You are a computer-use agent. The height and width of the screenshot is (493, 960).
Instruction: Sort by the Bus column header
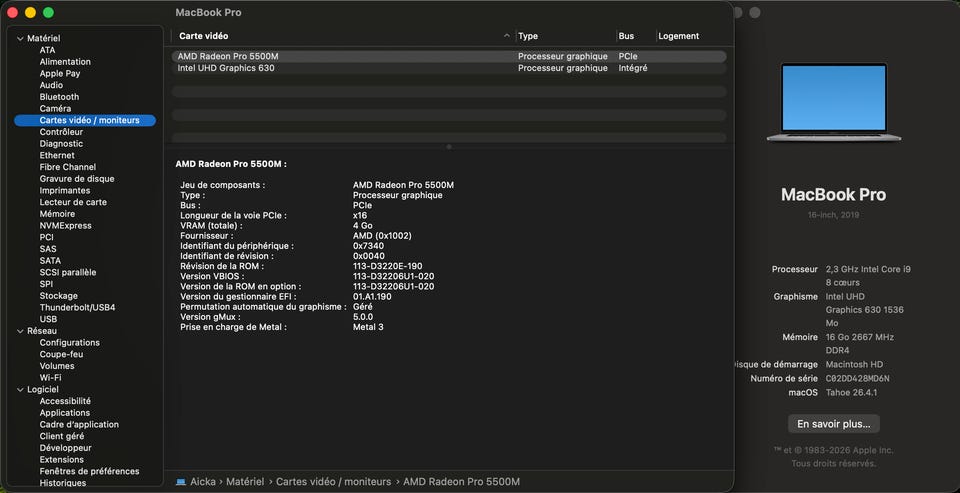[626, 36]
